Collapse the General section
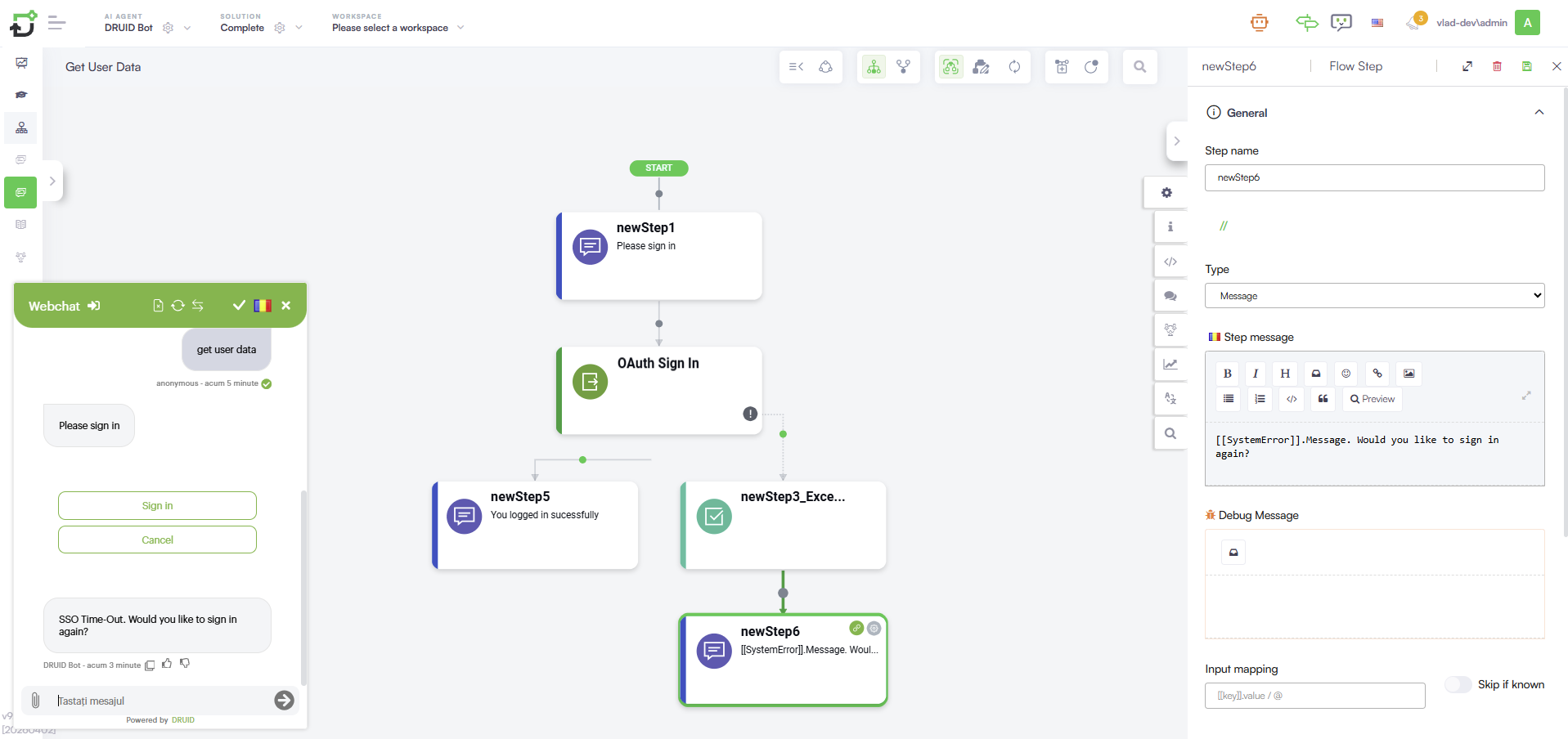The width and height of the screenshot is (1568, 739). tap(1539, 113)
